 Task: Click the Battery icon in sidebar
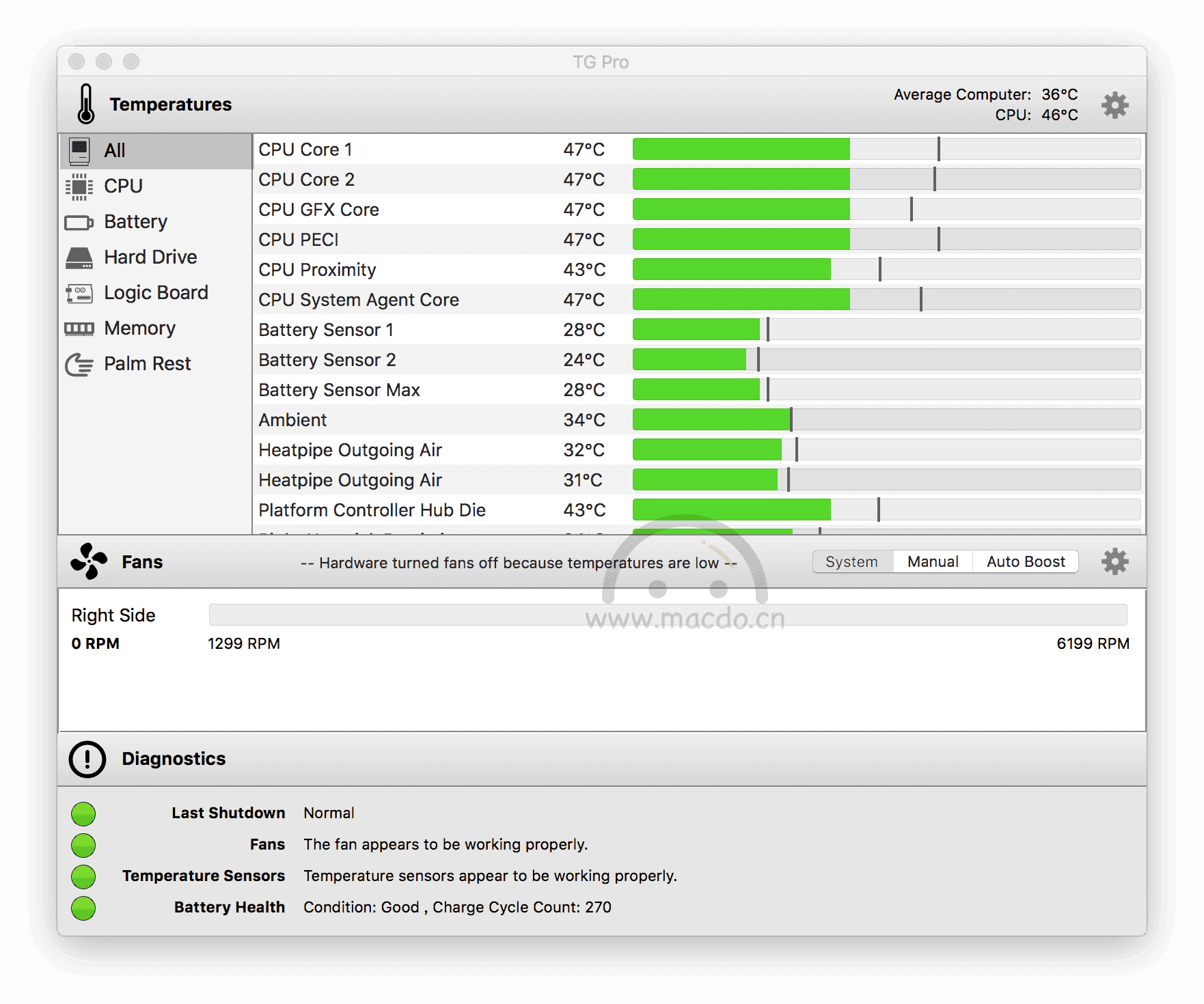(x=79, y=223)
